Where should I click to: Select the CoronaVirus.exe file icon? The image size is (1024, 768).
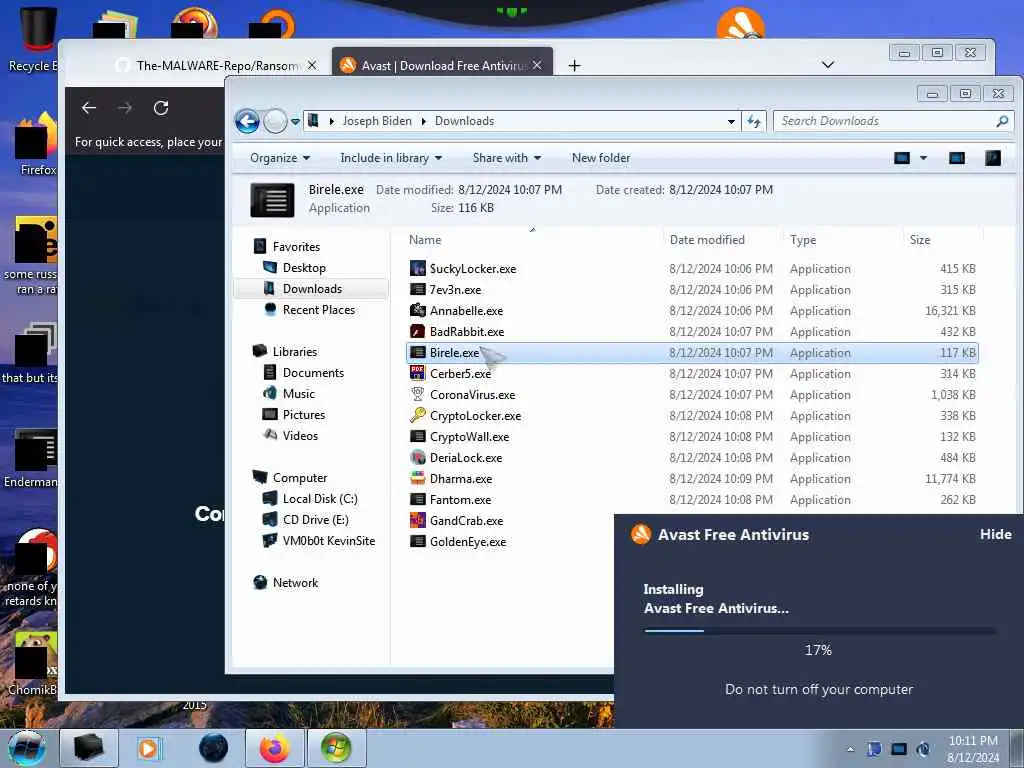click(x=417, y=394)
